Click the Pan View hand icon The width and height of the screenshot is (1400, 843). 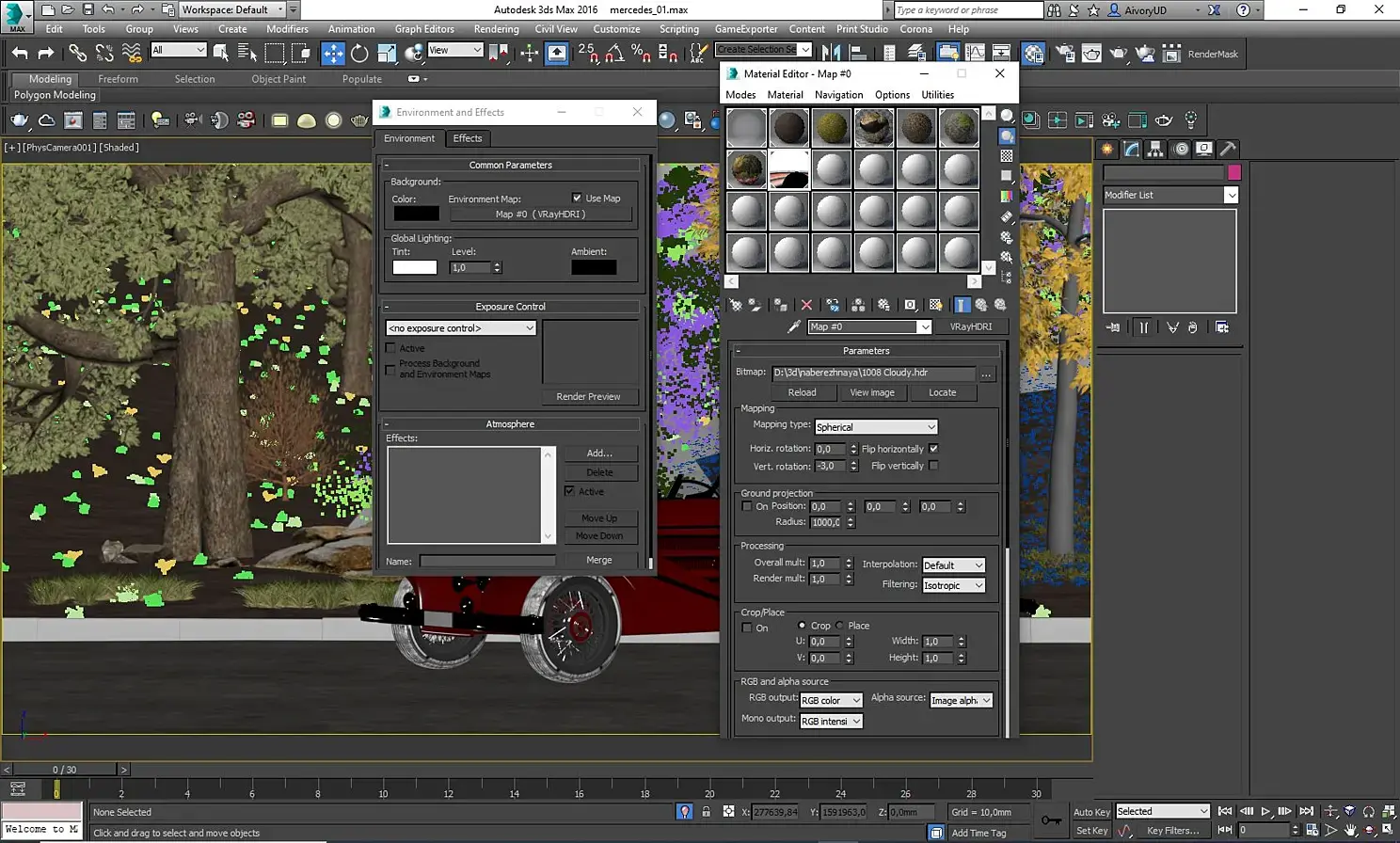pyautogui.click(x=1351, y=830)
